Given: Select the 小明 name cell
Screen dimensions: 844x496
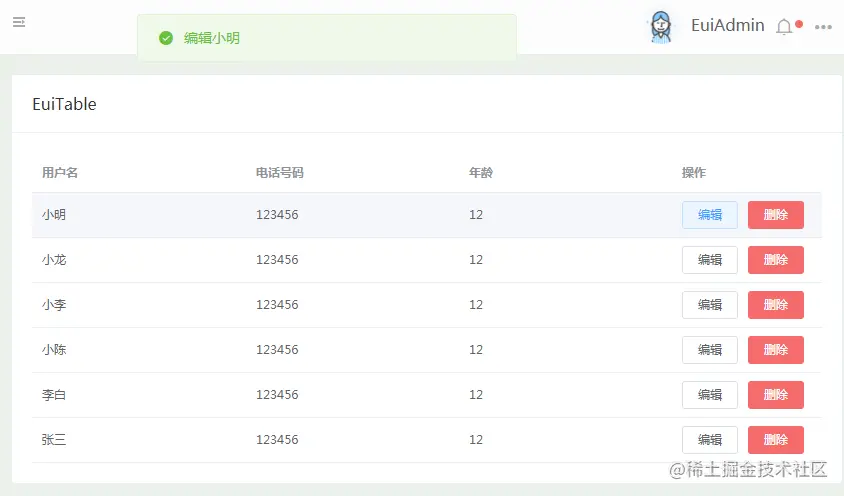Looking at the screenshot, I should click(x=54, y=215).
